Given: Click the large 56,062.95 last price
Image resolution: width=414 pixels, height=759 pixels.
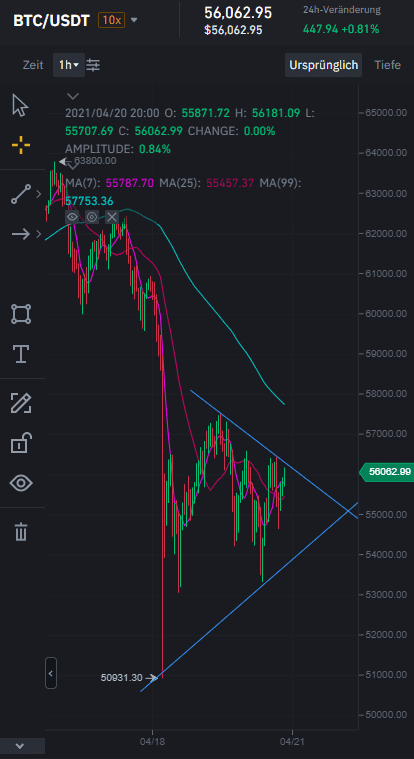Looking at the screenshot, I should click(238, 13).
